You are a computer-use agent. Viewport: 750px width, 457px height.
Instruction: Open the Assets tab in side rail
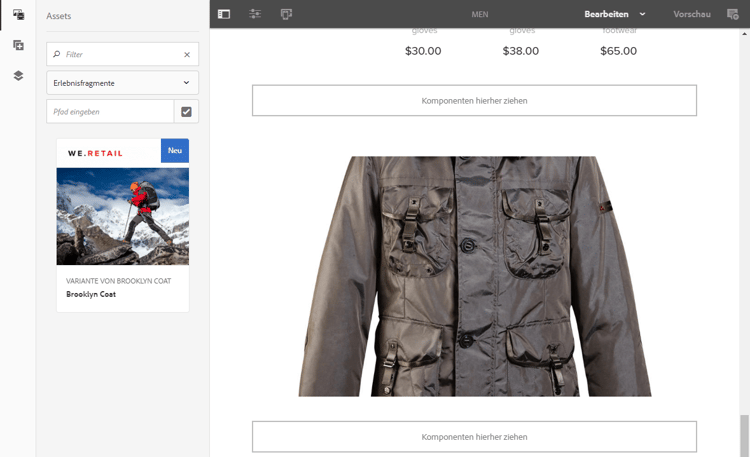click(18, 14)
